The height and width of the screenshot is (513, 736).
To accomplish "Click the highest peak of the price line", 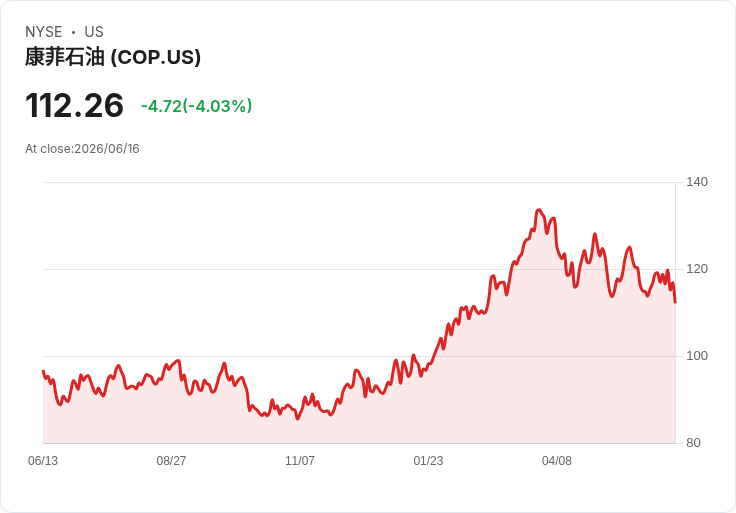I will click(539, 210).
